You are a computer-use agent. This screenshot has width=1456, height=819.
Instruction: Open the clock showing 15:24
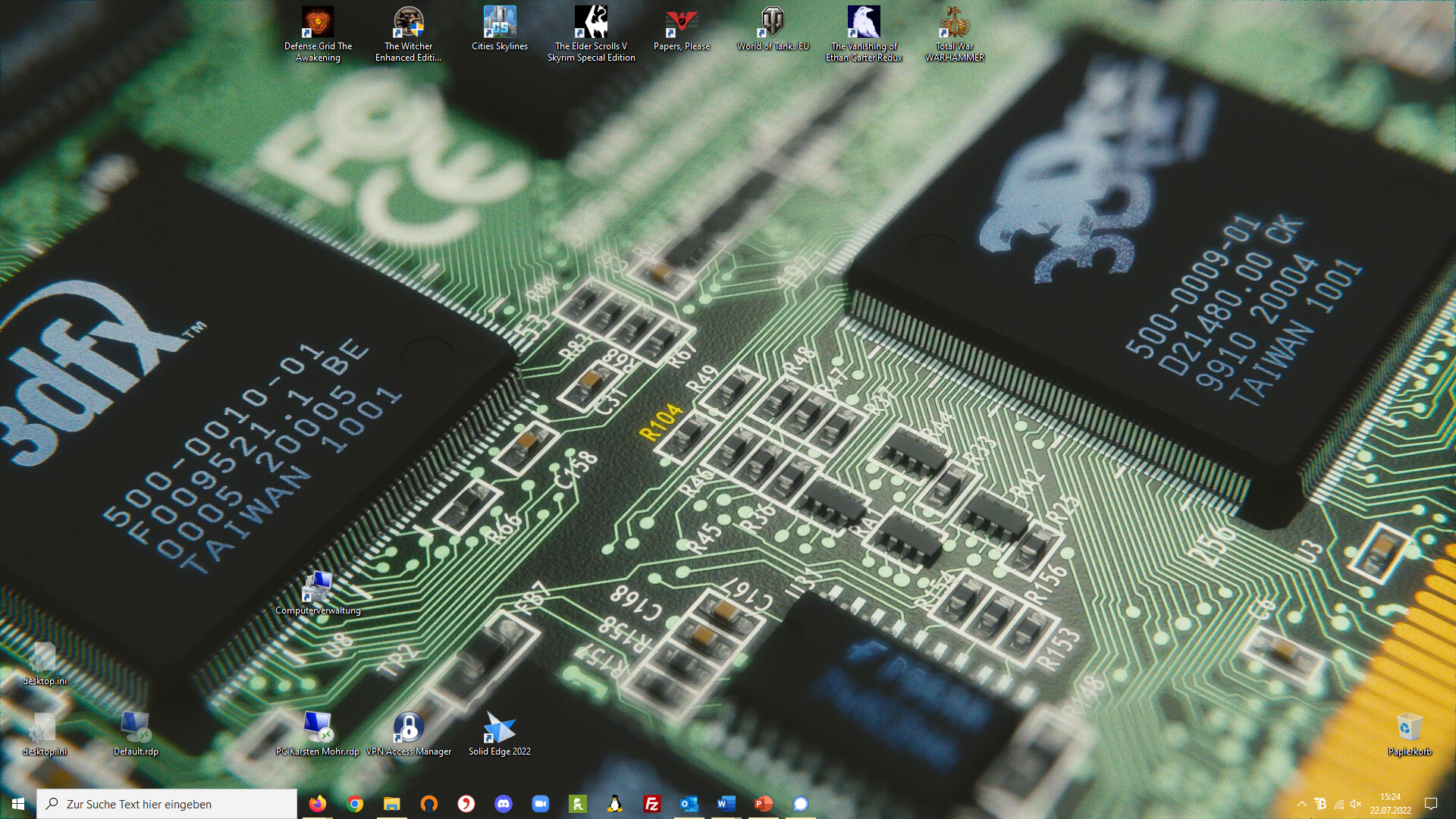tap(1390, 804)
